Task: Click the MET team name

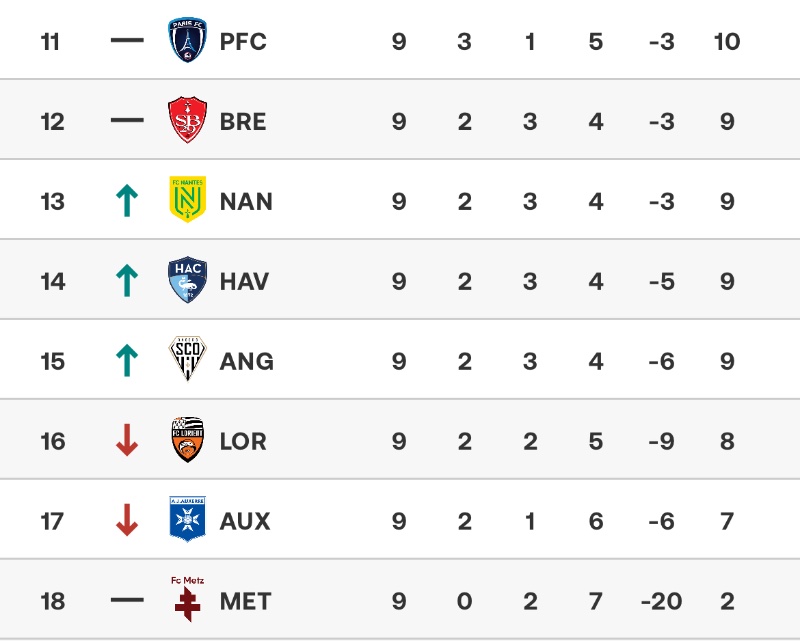Action: (x=245, y=602)
